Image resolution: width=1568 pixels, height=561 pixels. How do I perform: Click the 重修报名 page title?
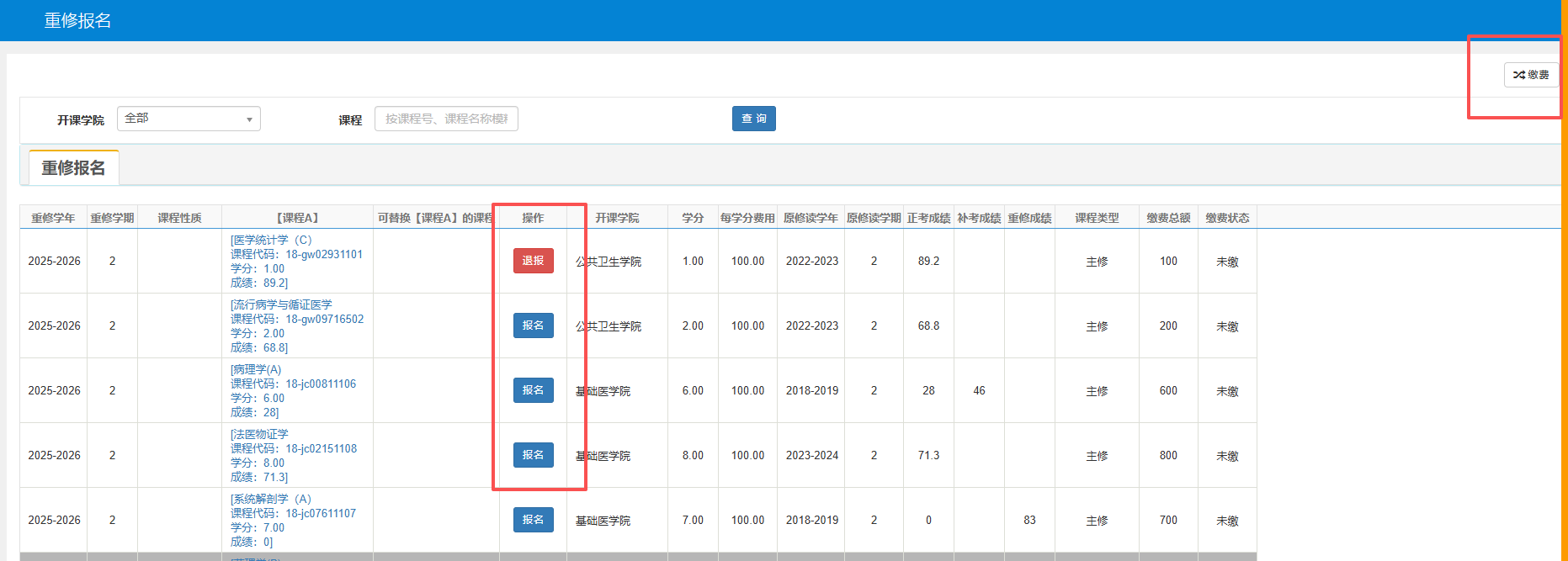pyautogui.click(x=77, y=20)
